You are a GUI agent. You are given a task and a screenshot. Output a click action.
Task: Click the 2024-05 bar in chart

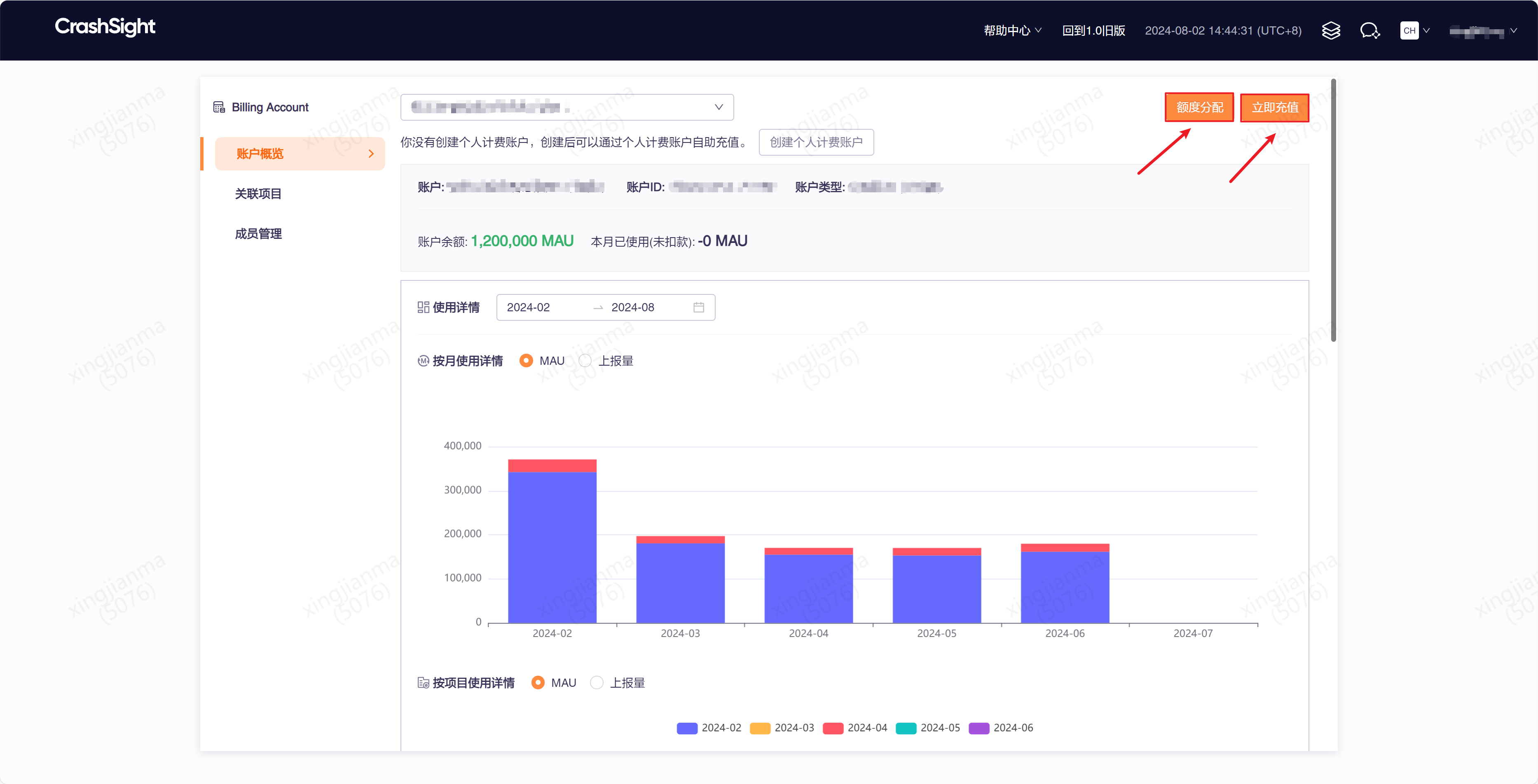click(937, 585)
